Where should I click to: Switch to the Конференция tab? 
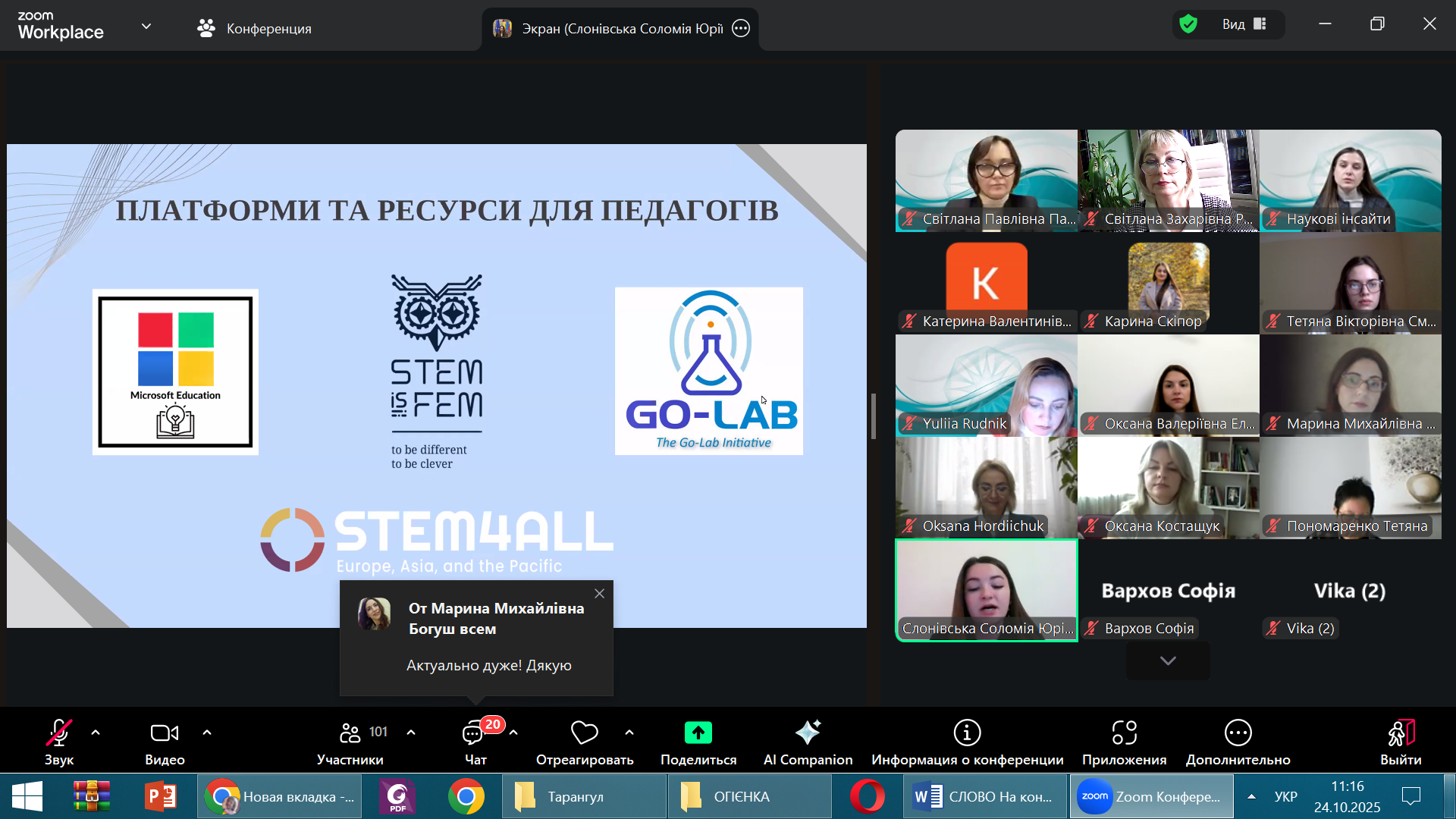point(254,29)
